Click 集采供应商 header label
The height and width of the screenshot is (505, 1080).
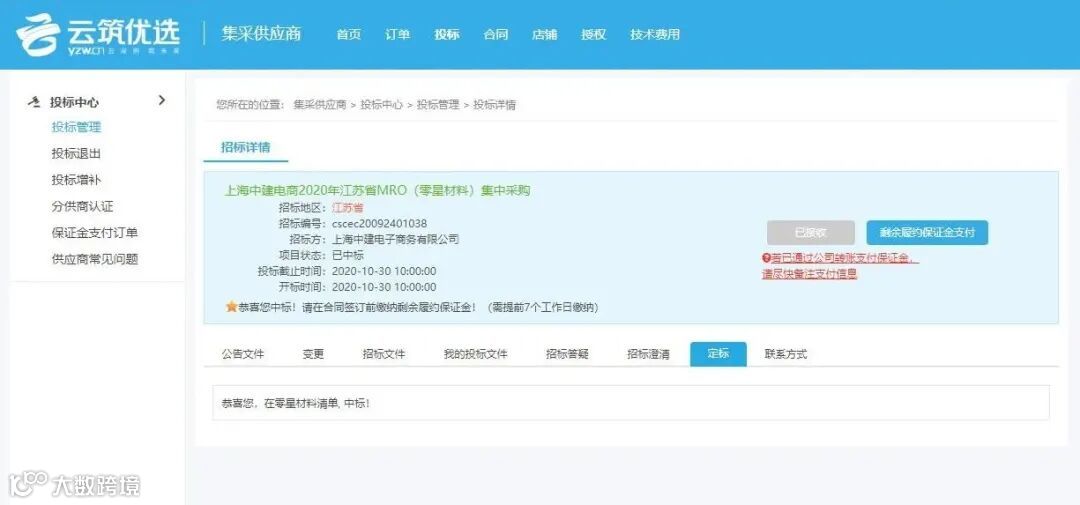(x=261, y=34)
